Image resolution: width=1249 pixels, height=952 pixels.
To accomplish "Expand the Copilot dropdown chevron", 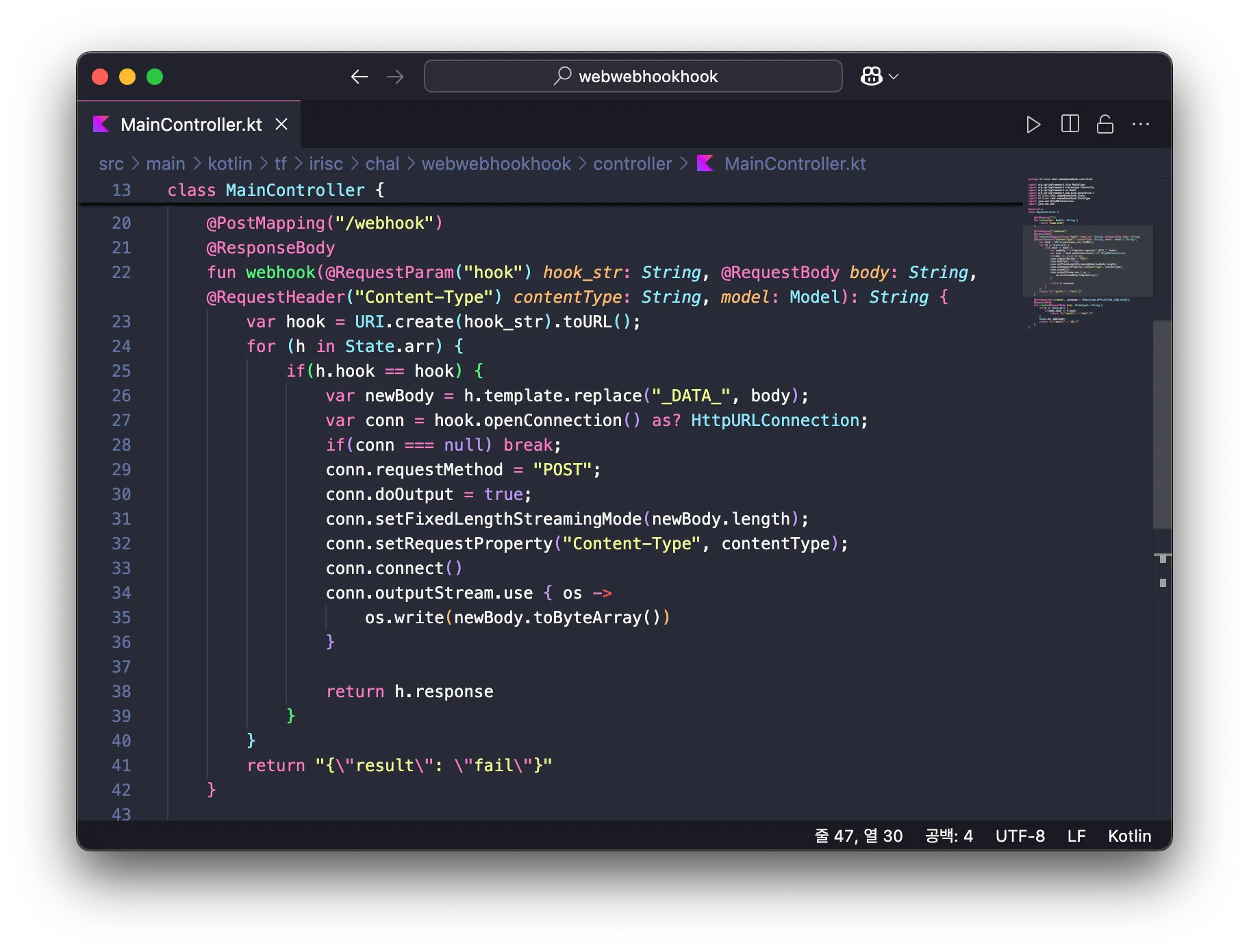I will pos(894,77).
